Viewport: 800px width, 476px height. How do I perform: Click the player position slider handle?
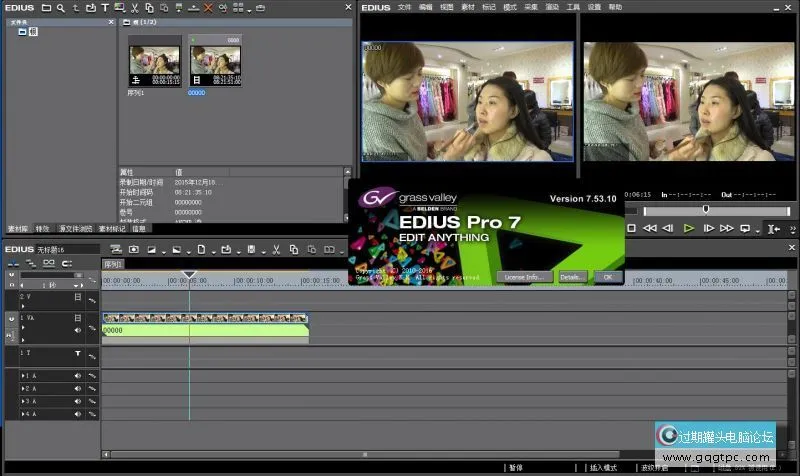point(706,210)
